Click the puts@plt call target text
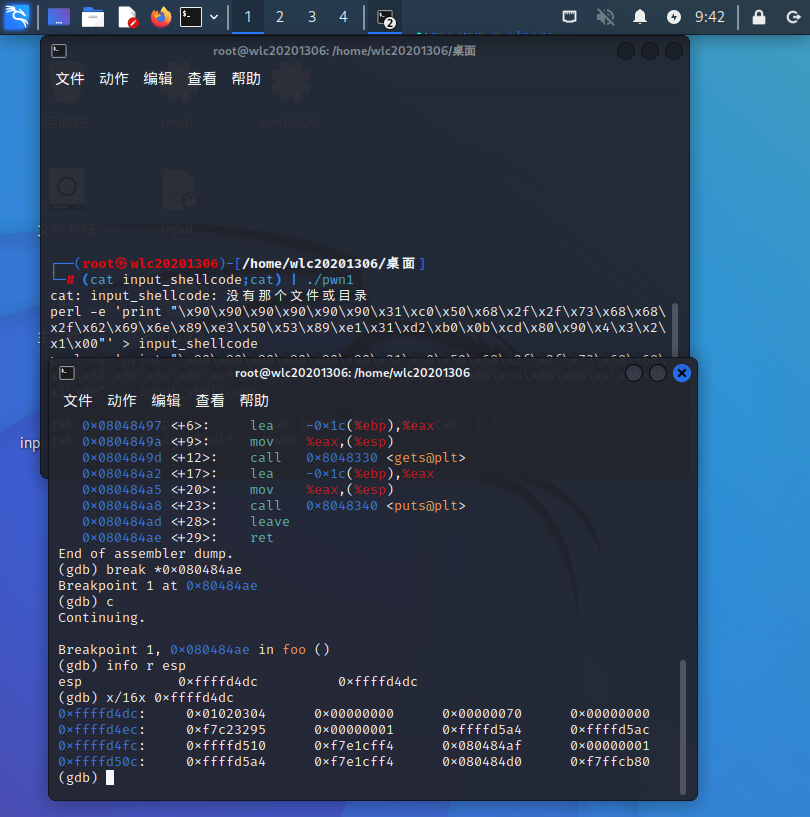The image size is (810, 817). (x=426, y=505)
